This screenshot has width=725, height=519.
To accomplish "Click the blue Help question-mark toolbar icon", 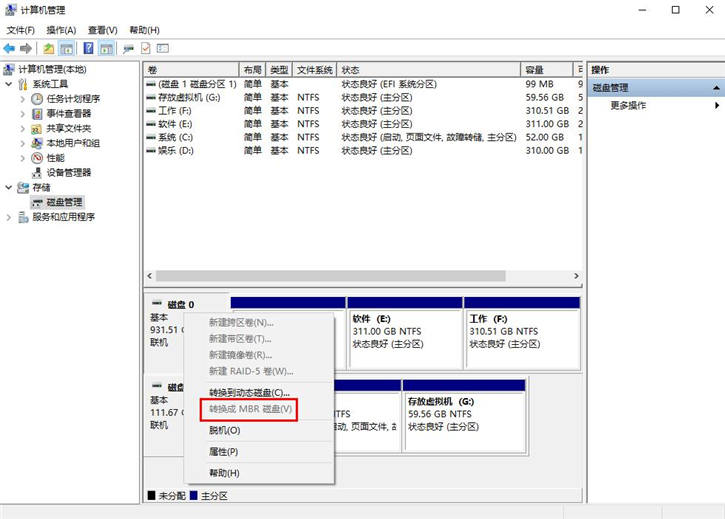I will (88, 48).
